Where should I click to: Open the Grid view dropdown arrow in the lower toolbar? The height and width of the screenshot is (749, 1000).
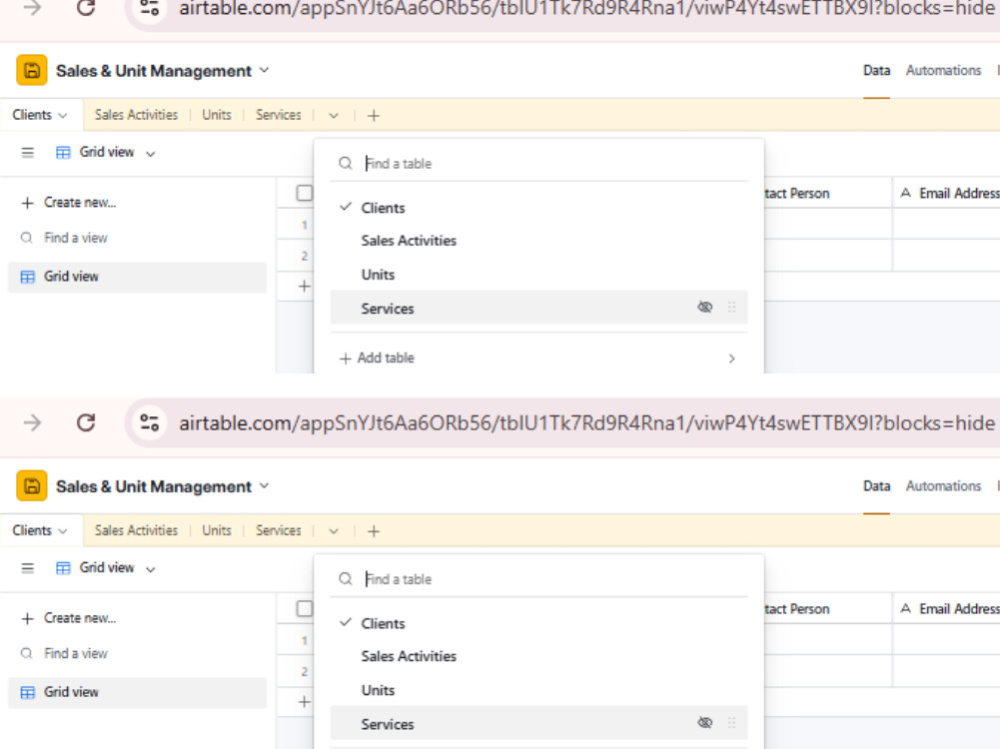(x=151, y=568)
